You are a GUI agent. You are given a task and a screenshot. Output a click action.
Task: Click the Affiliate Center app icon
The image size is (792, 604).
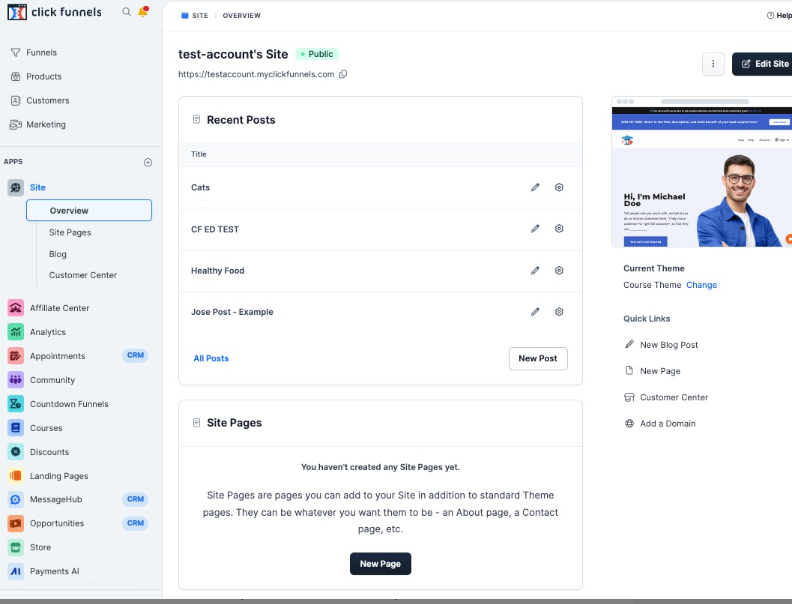(16, 308)
